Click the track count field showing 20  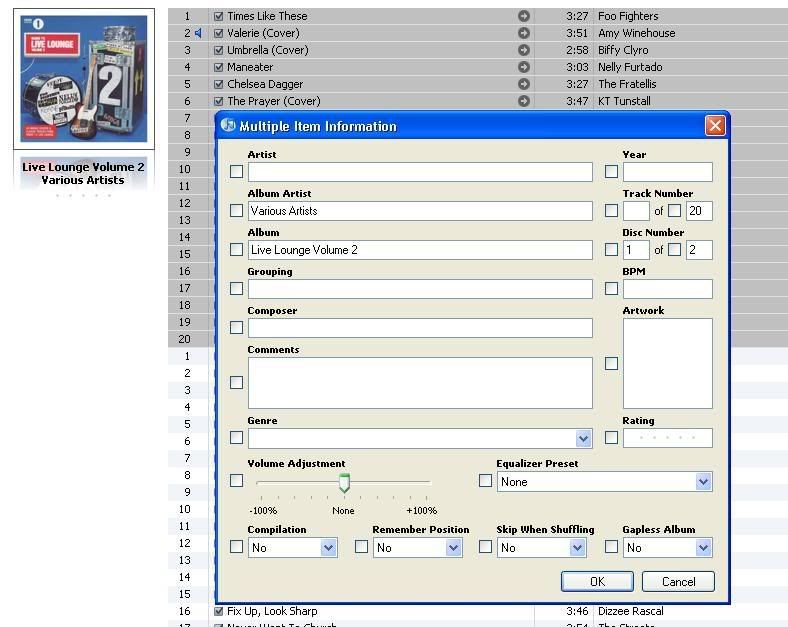point(699,211)
